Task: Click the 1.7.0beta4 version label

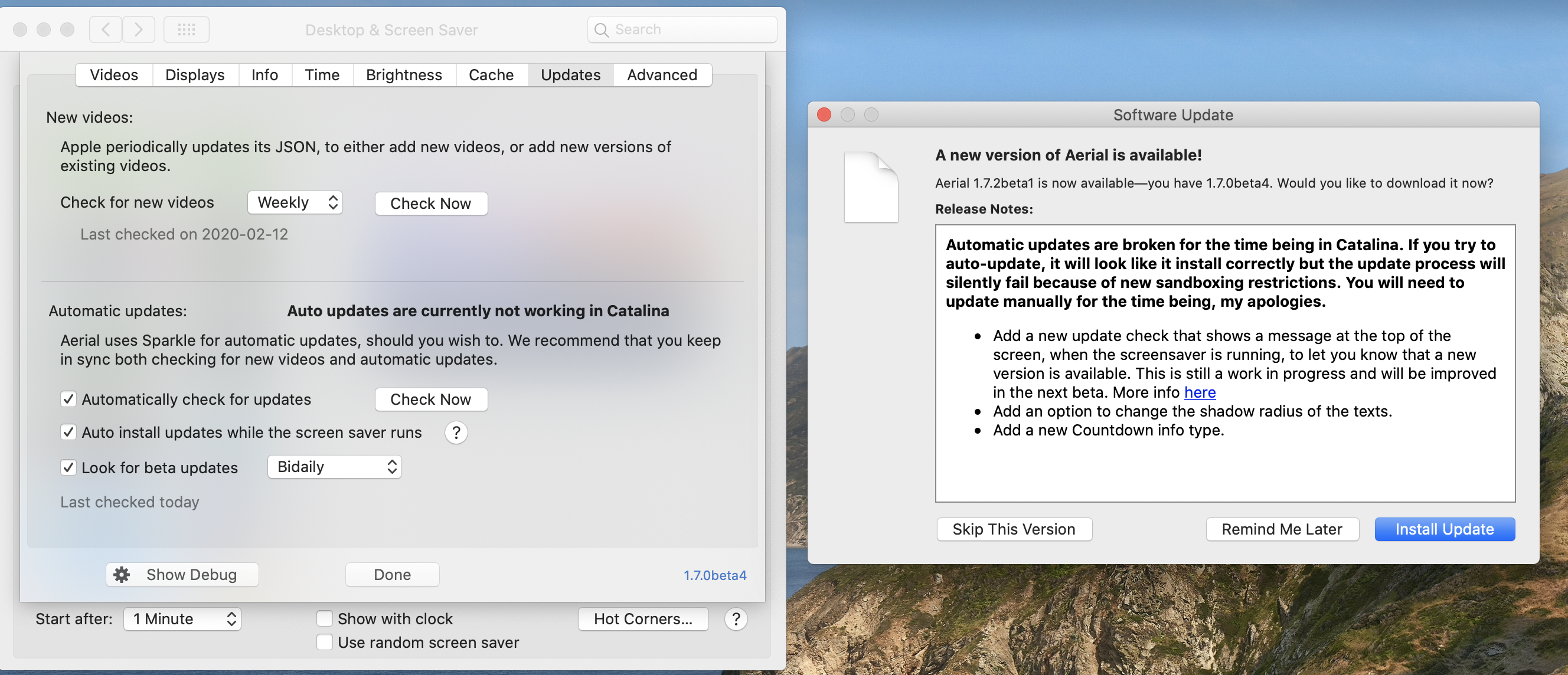Action: coord(714,575)
